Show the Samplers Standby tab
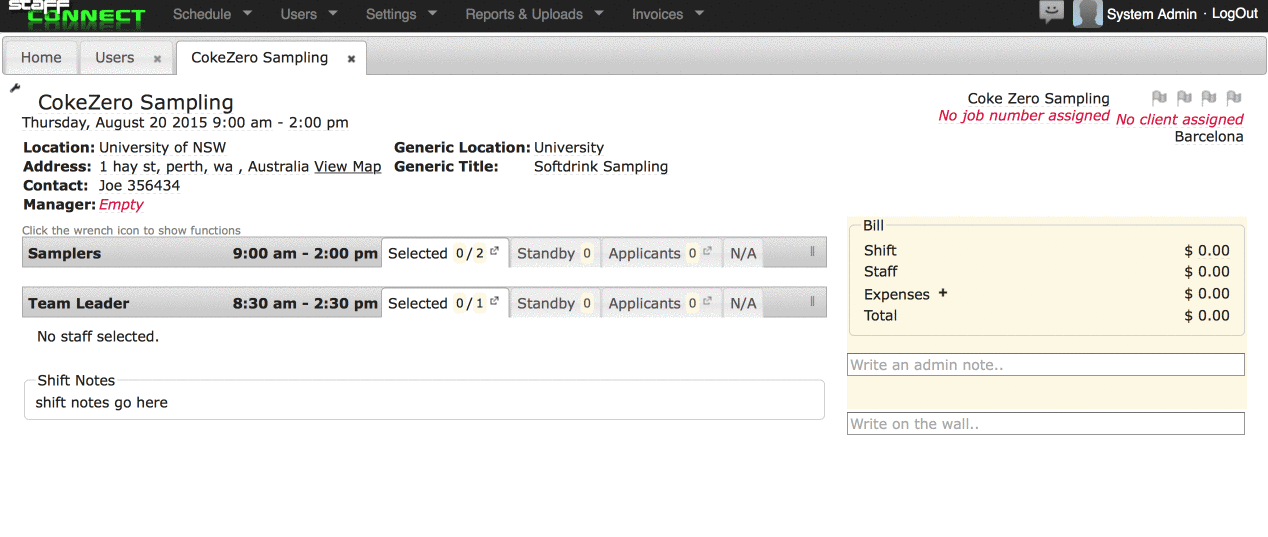The width and height of the screenshot is (1268, 537). click(555, 253)
